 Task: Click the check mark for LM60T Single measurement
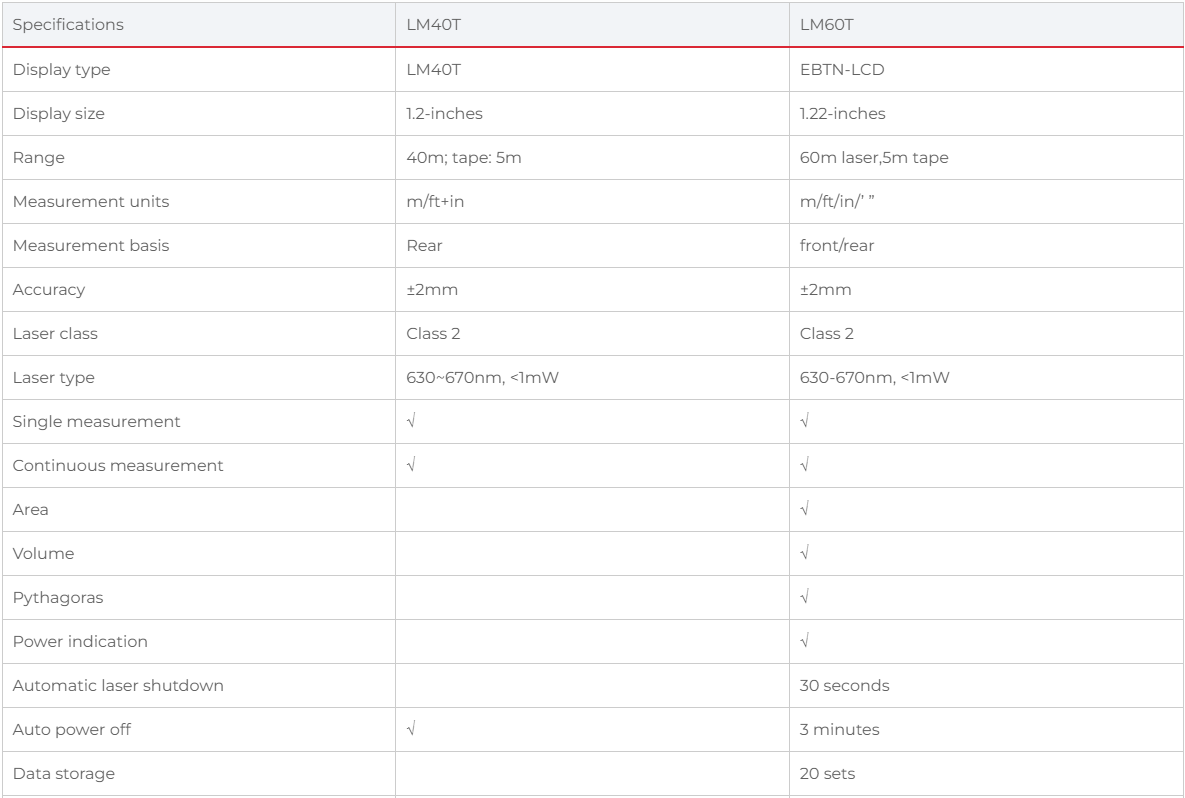[805, 422]
